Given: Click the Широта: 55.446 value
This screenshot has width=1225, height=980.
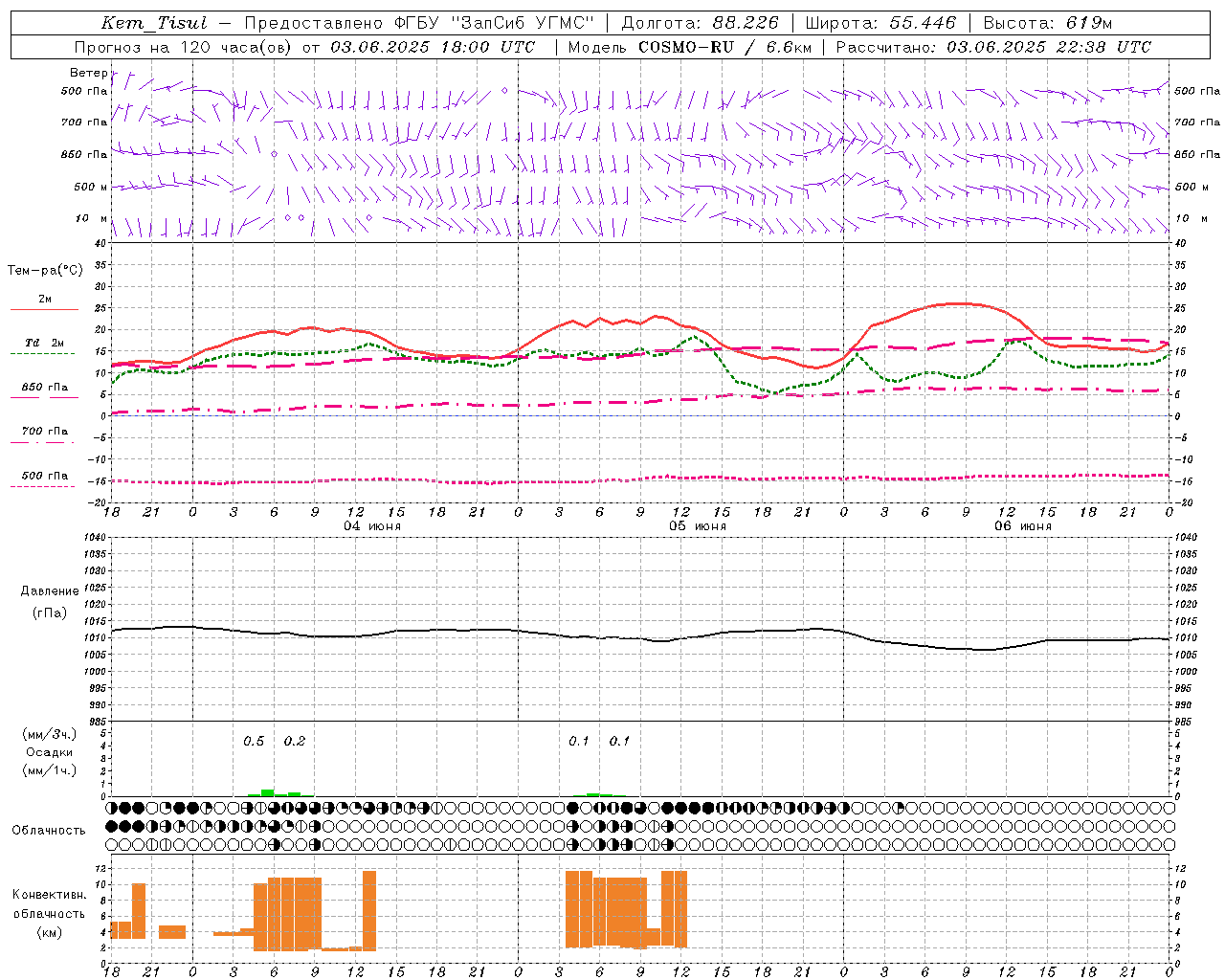Looking at the screenshot, I should pos(880,23).
